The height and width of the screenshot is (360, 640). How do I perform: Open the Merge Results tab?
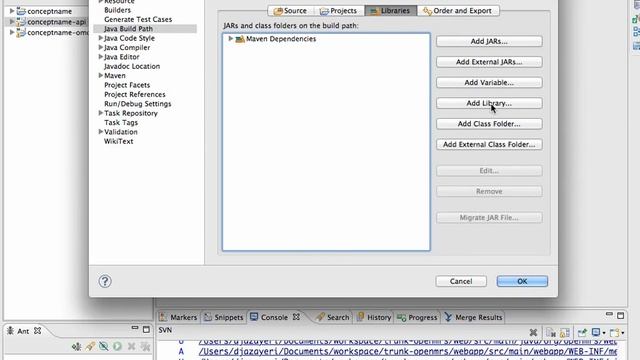tap(473, 317)
